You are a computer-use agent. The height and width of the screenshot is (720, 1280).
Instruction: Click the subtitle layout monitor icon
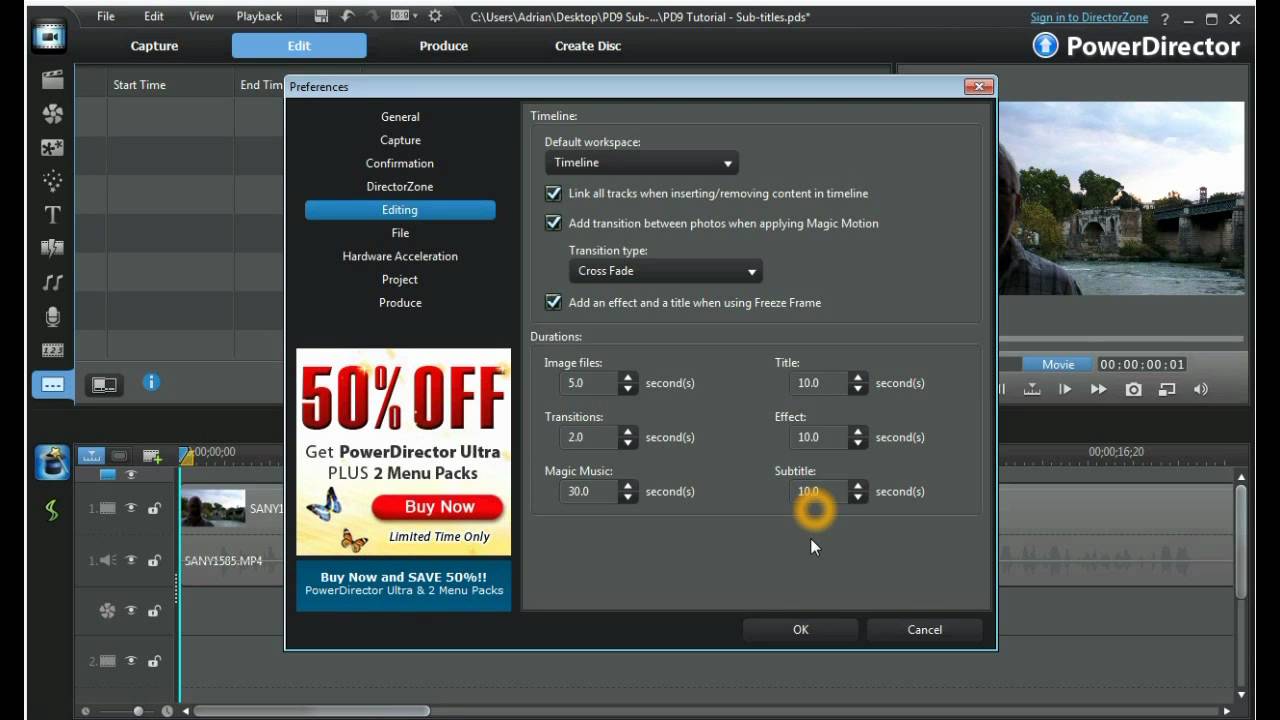104,384
